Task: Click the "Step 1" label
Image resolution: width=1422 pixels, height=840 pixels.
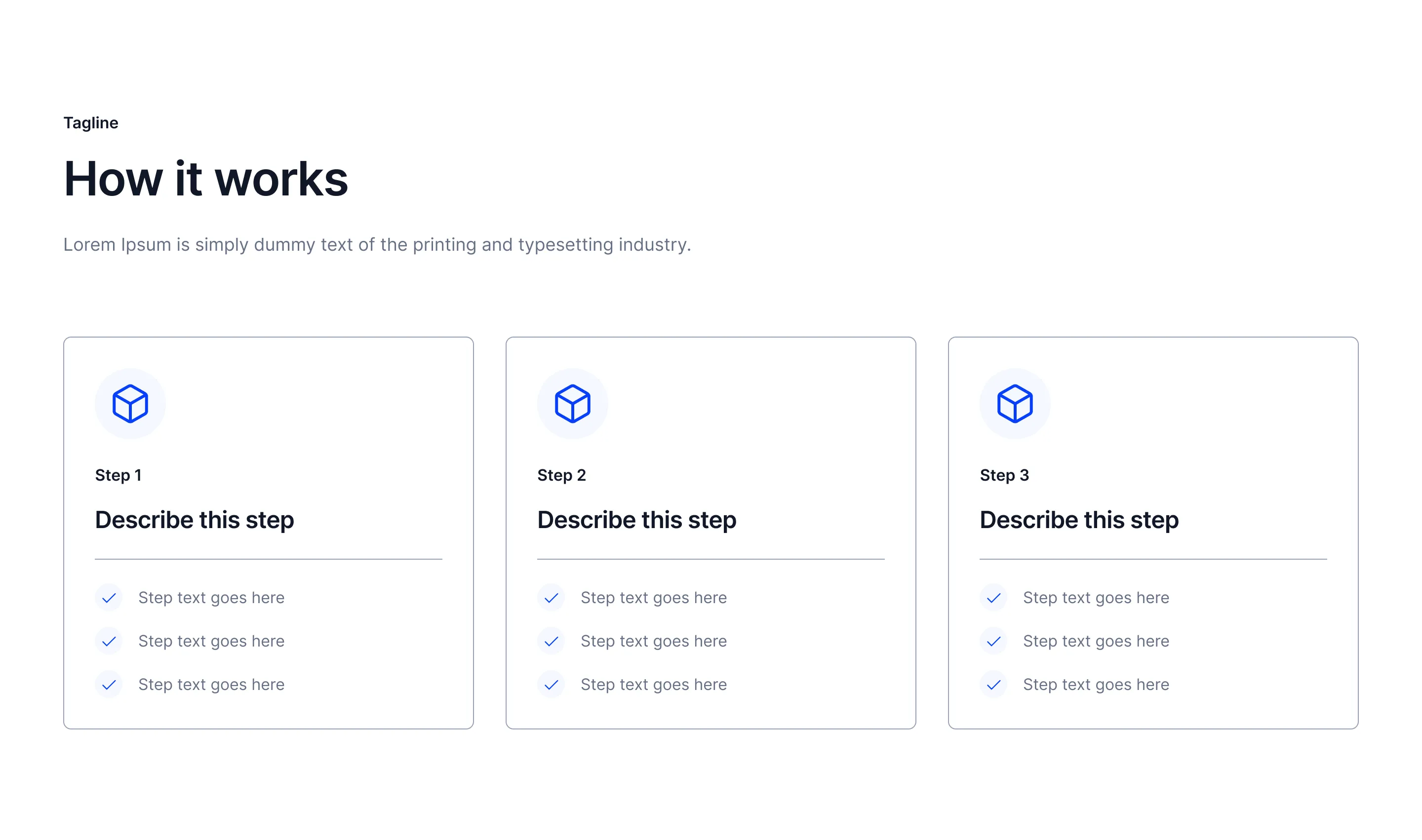Action: pos(118,475)
